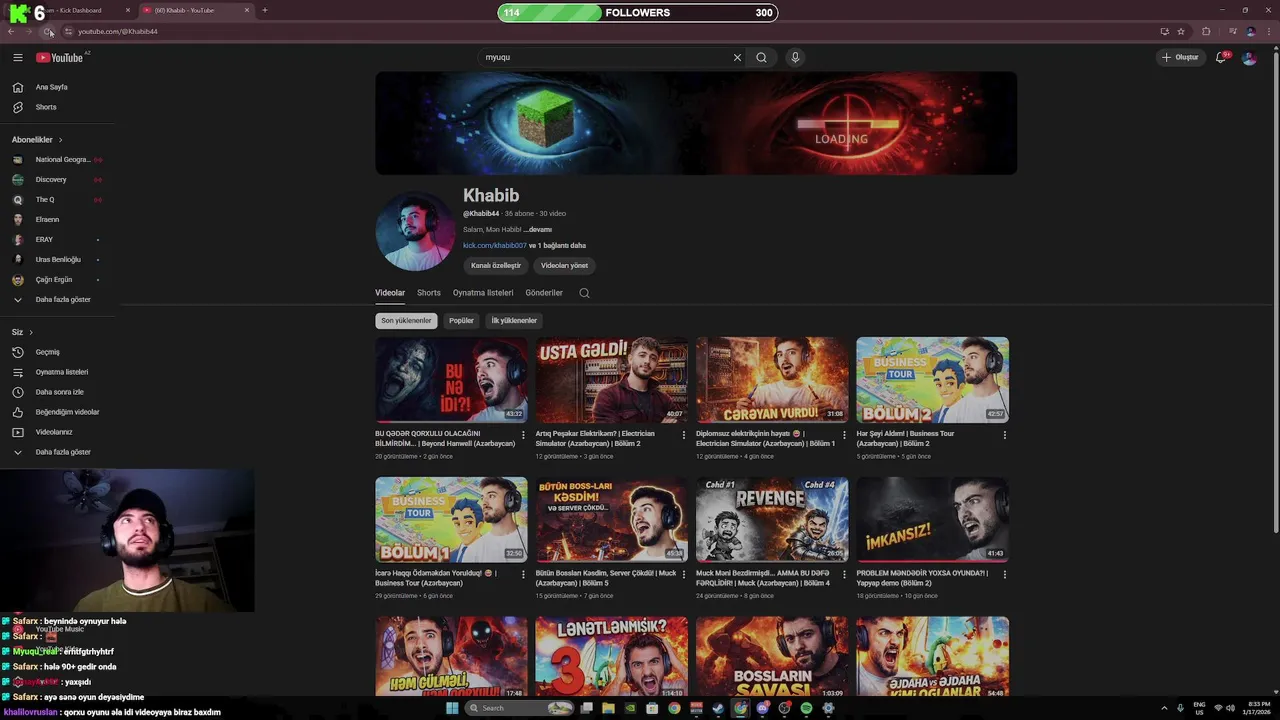Open the REVENGE Muck Bölüm 4 thumbnail

pos(772,520)
